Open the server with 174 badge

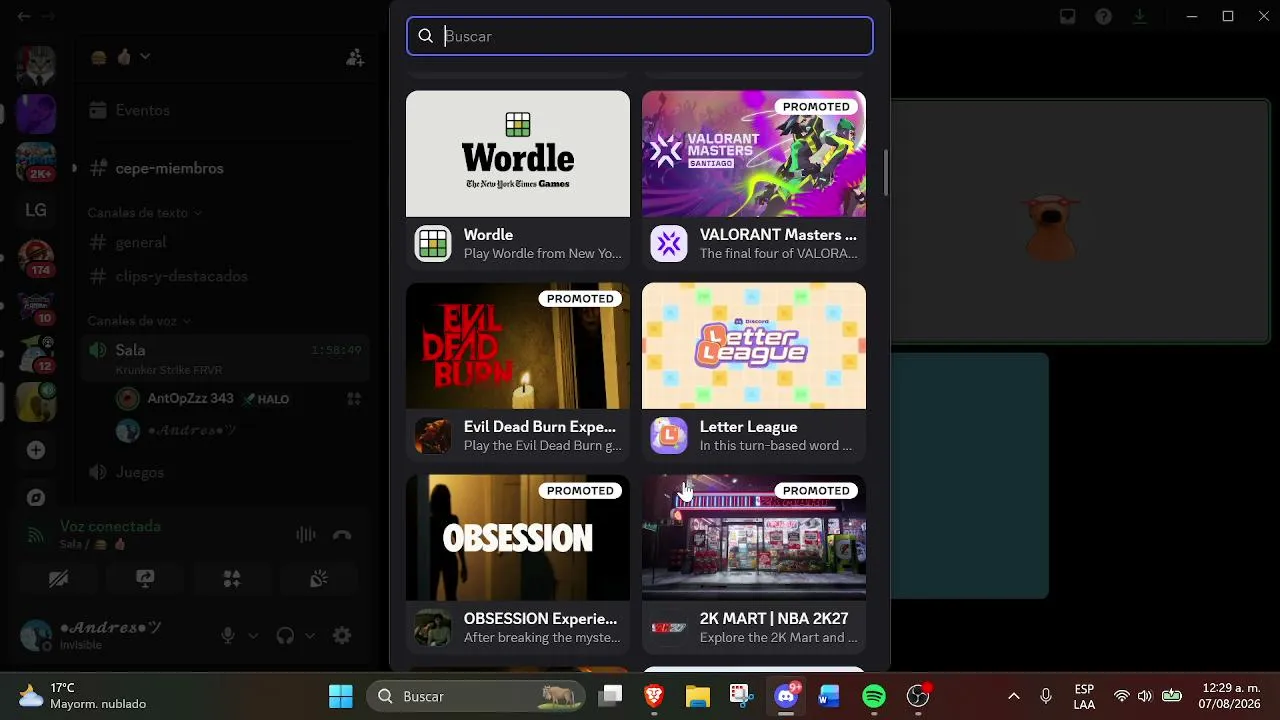[36, 258]
